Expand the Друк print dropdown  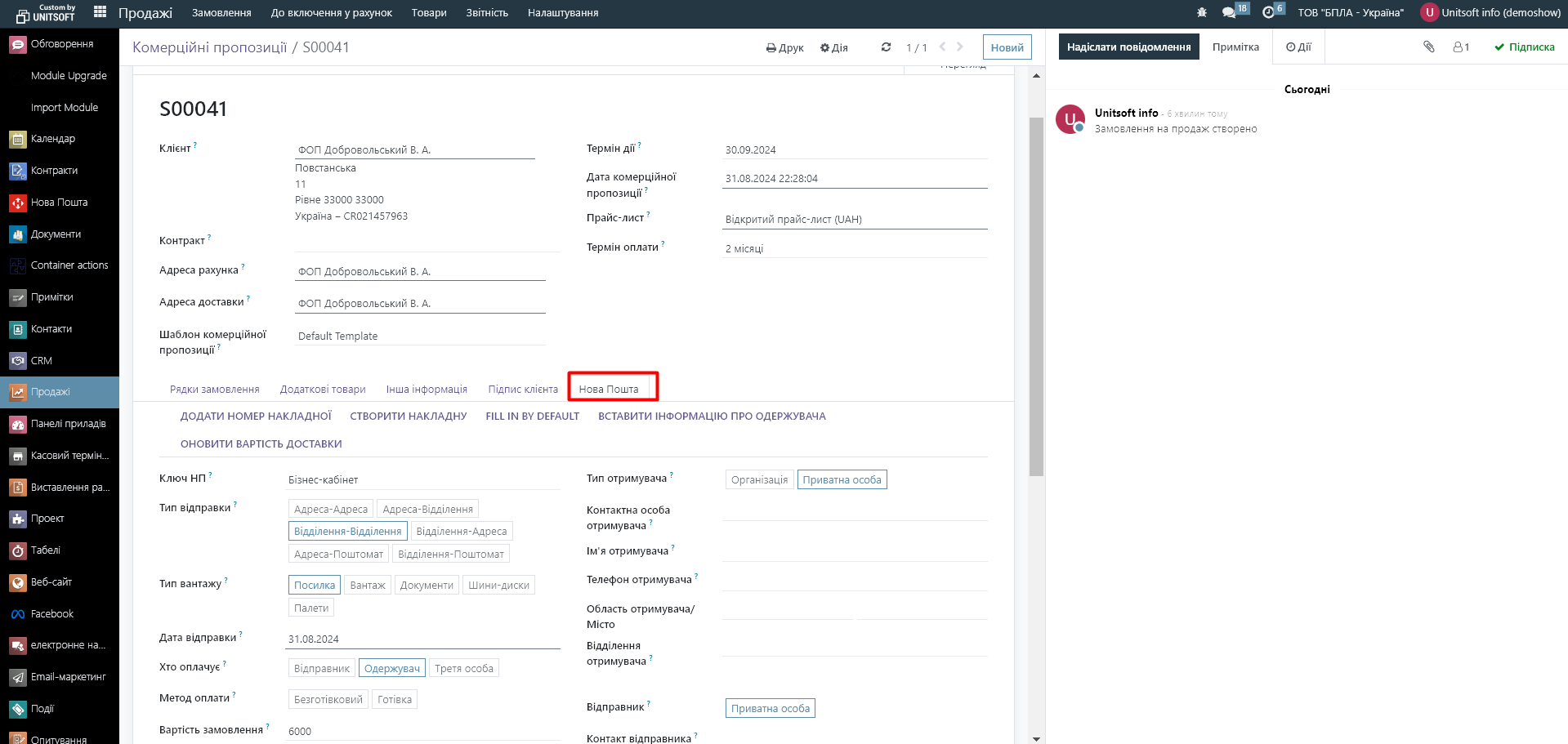[x=784, y=48]
